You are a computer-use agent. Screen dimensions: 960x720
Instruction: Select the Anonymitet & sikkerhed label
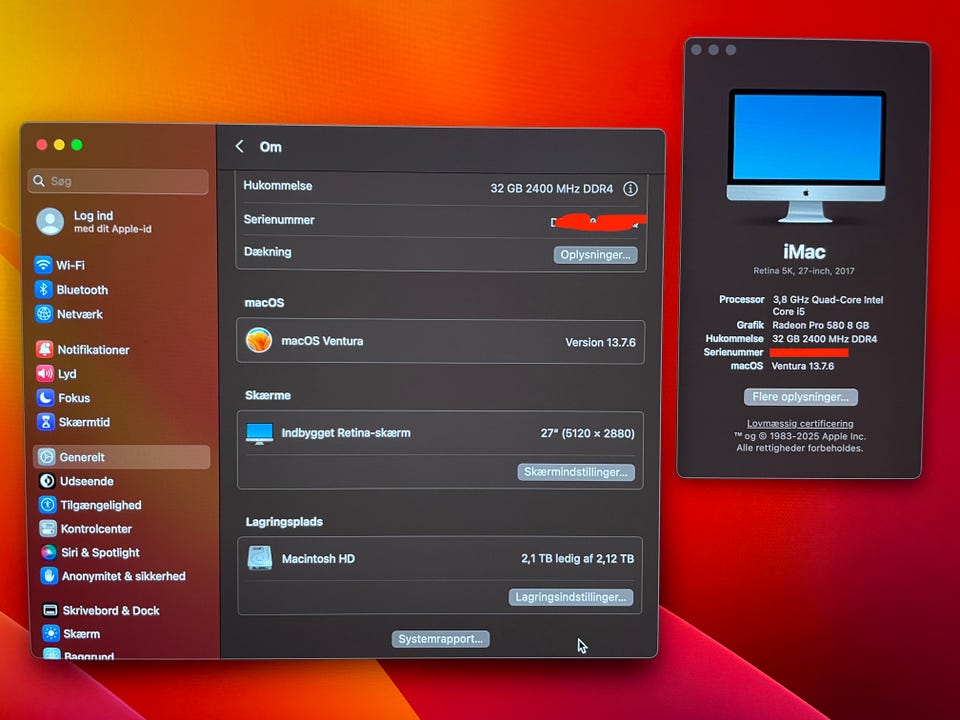point(123,576)
